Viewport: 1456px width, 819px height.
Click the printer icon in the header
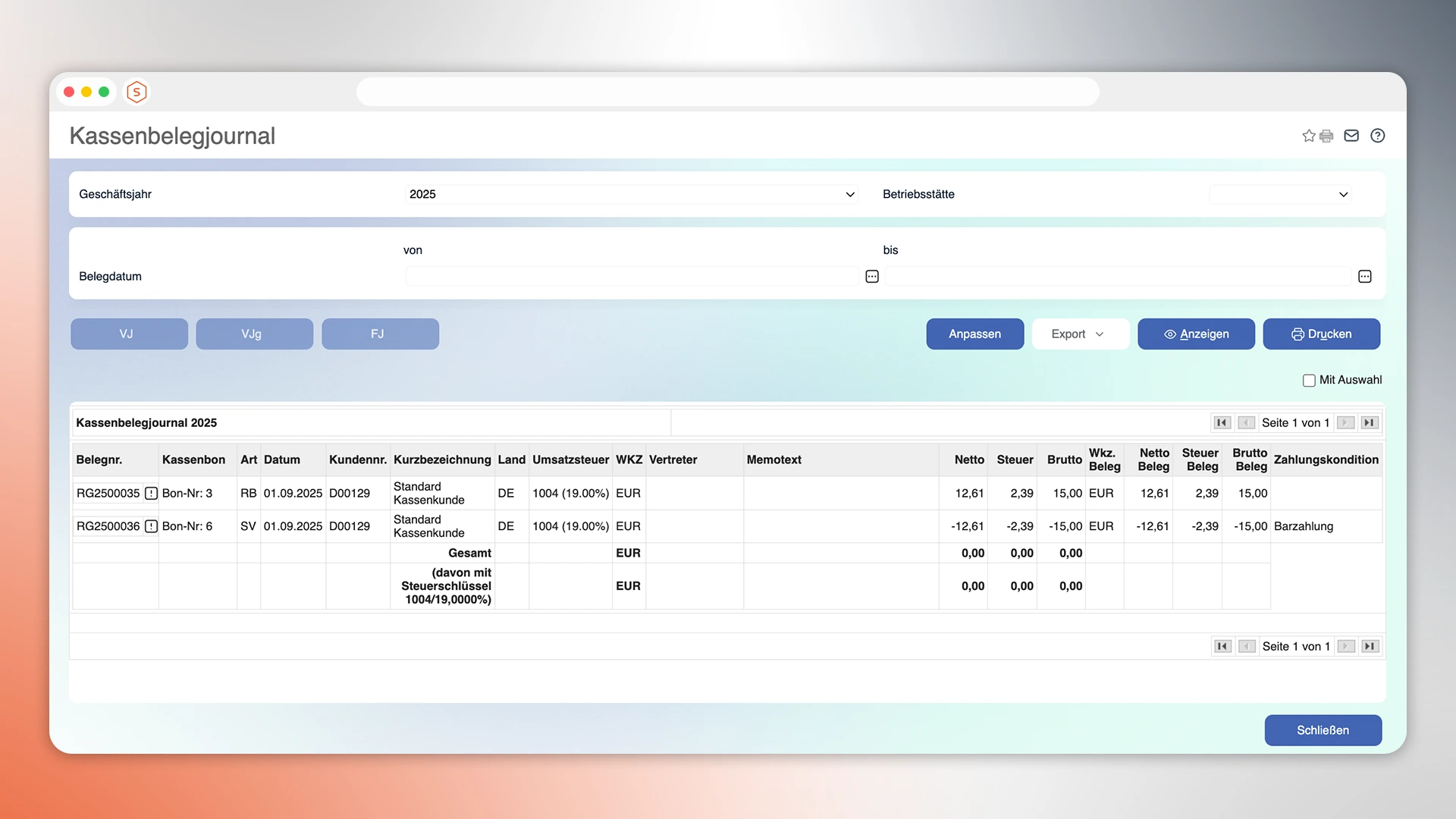tap(1326, 136)
